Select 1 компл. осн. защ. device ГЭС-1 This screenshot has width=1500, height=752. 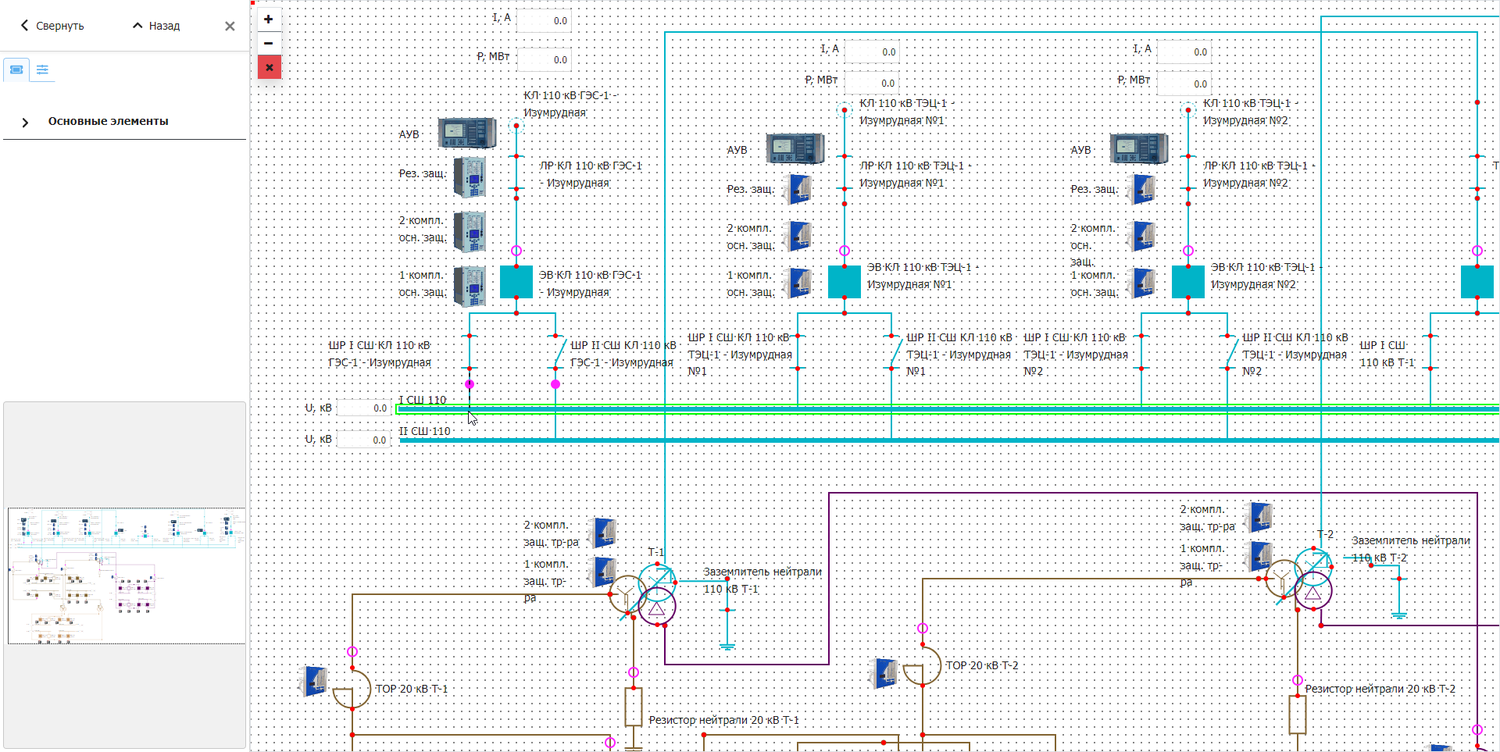coord(470,285)
